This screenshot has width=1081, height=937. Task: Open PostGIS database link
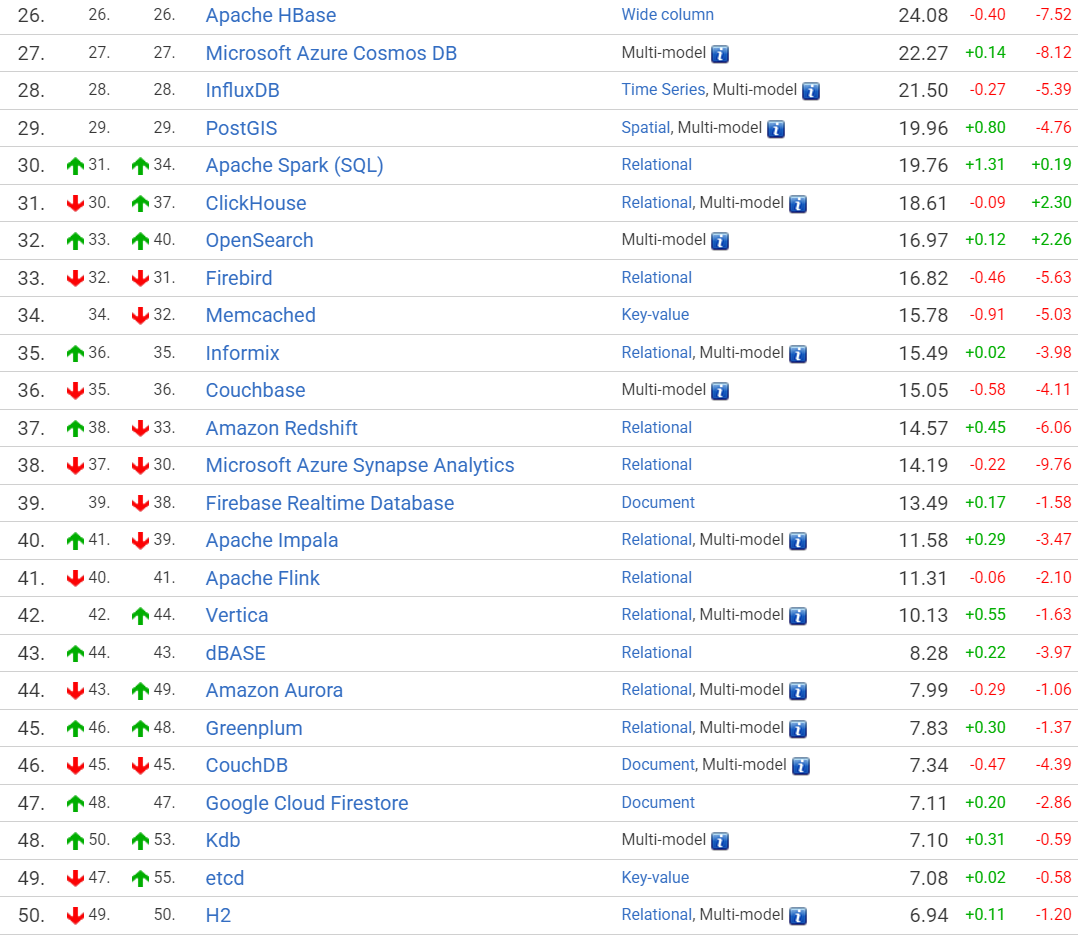pos(241,128)
